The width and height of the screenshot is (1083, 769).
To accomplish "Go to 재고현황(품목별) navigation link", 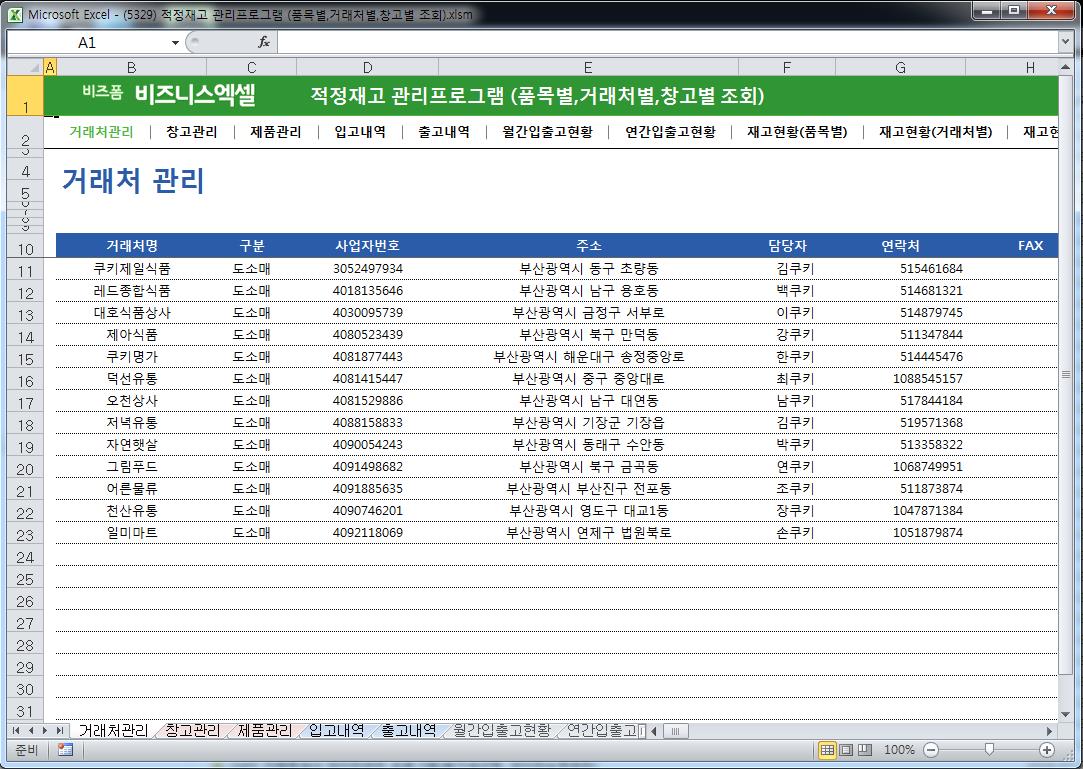I will 796,131.
